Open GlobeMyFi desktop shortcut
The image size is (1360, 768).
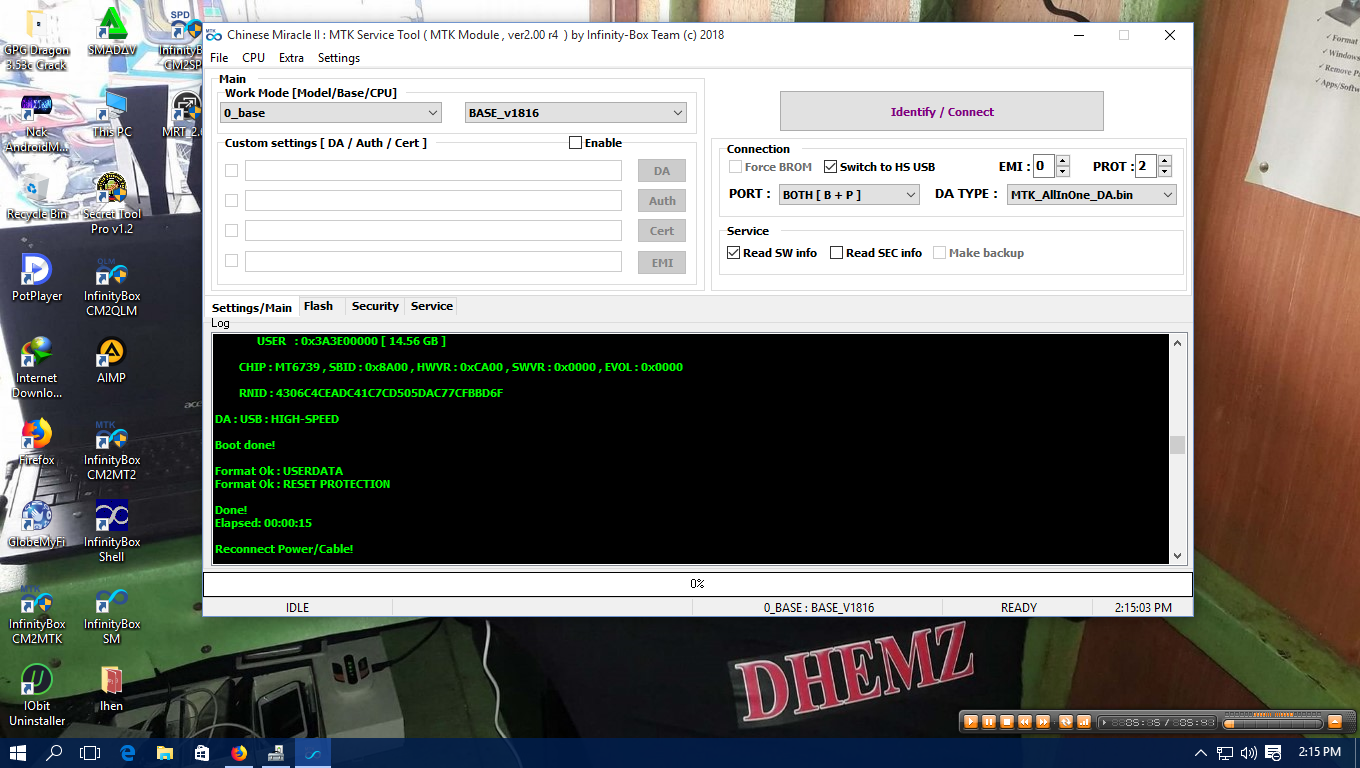(x=37, y=525)
